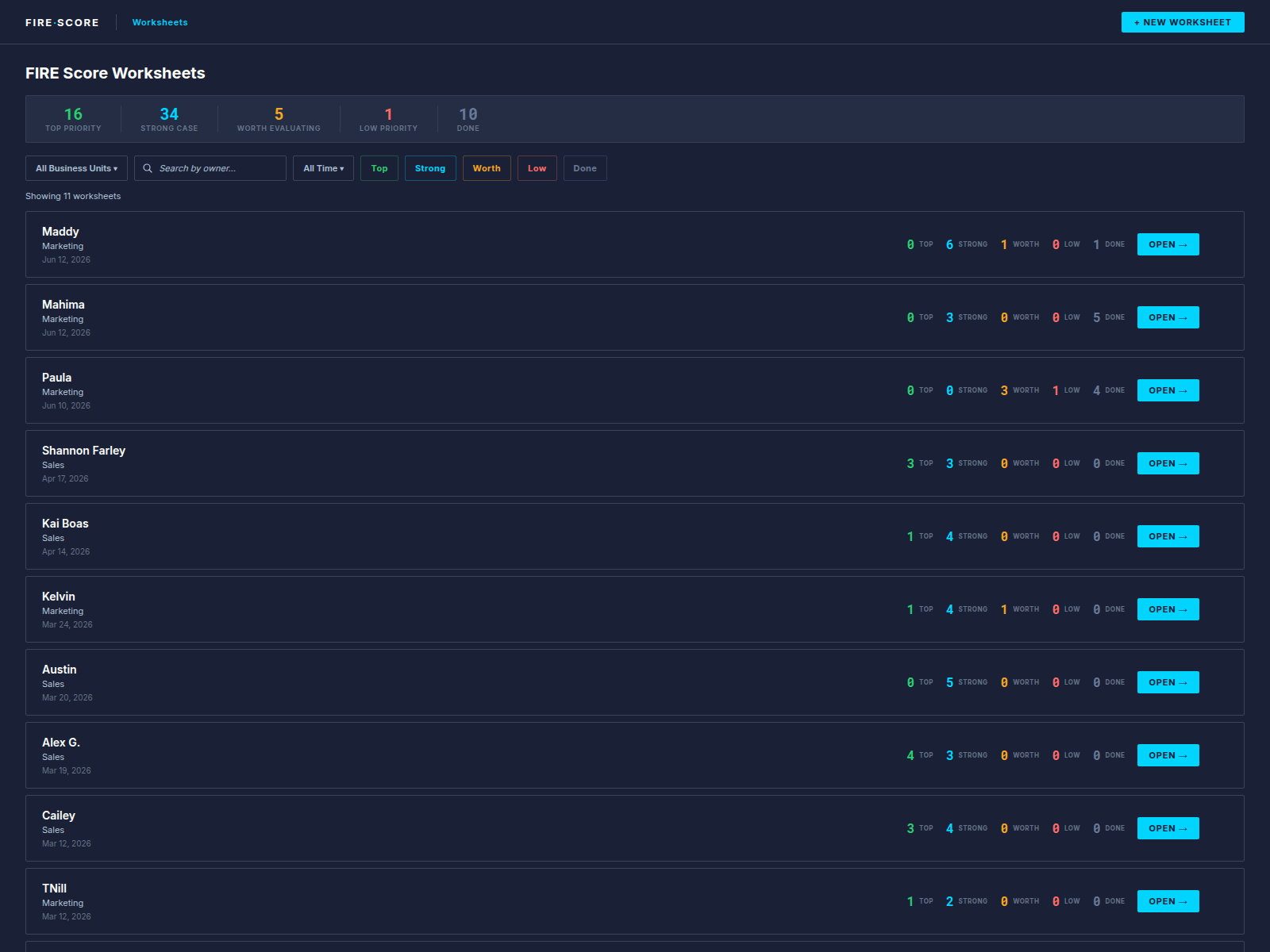This screenshot has height=952, width=1270.
Task: Select the Mahima owner name
Action: (x=63, y=305)
